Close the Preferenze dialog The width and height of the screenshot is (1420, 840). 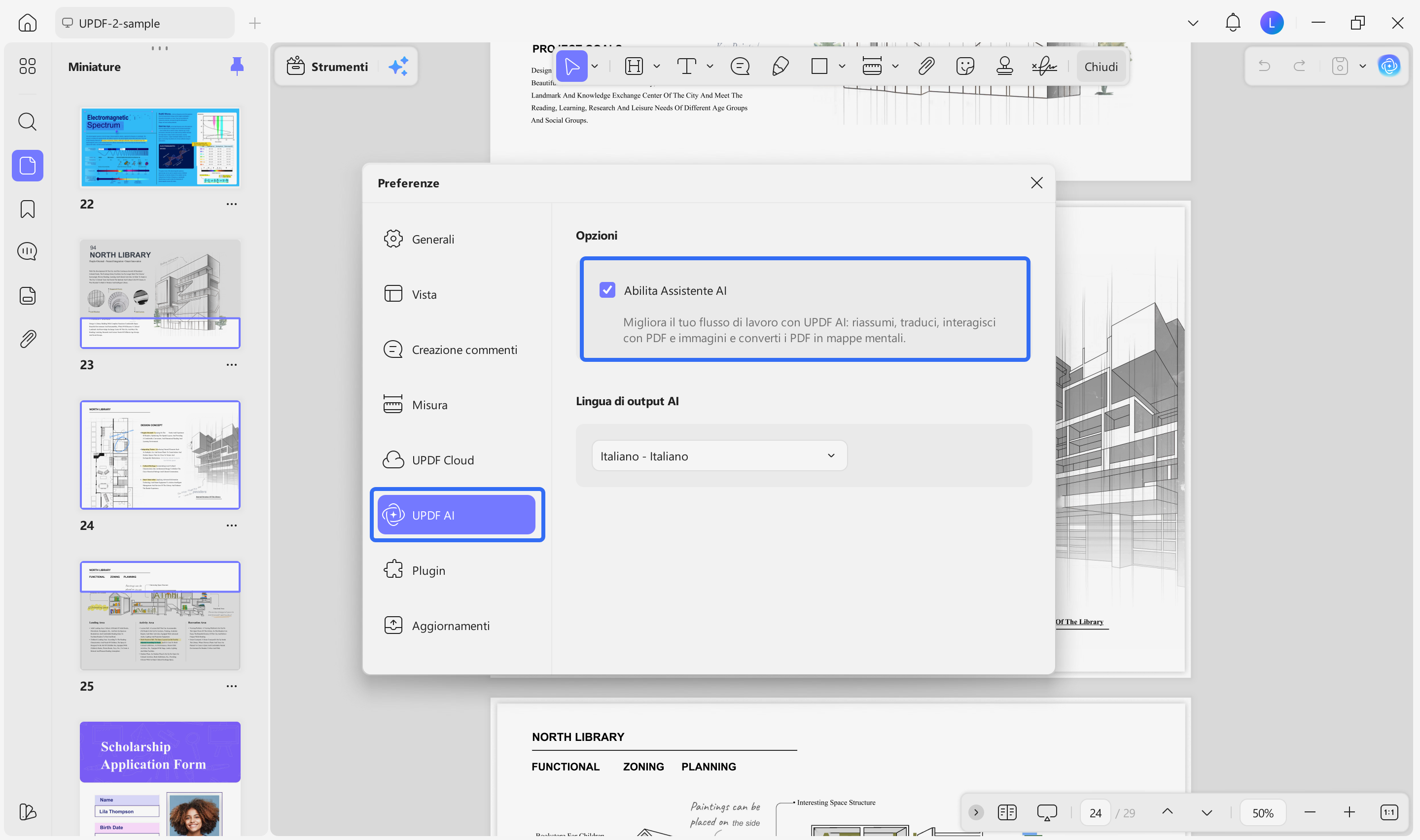[1036, 183]
